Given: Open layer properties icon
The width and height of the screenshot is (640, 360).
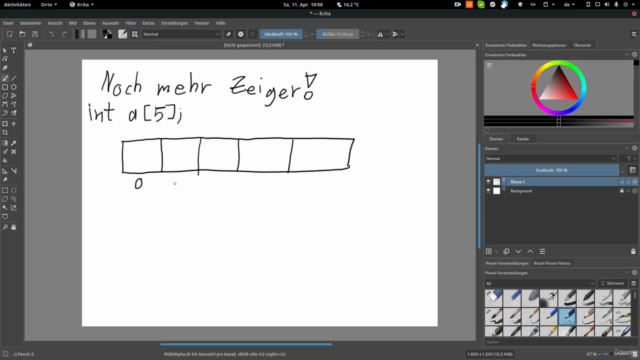Looking at the screenshot, I should pos(542,251).
